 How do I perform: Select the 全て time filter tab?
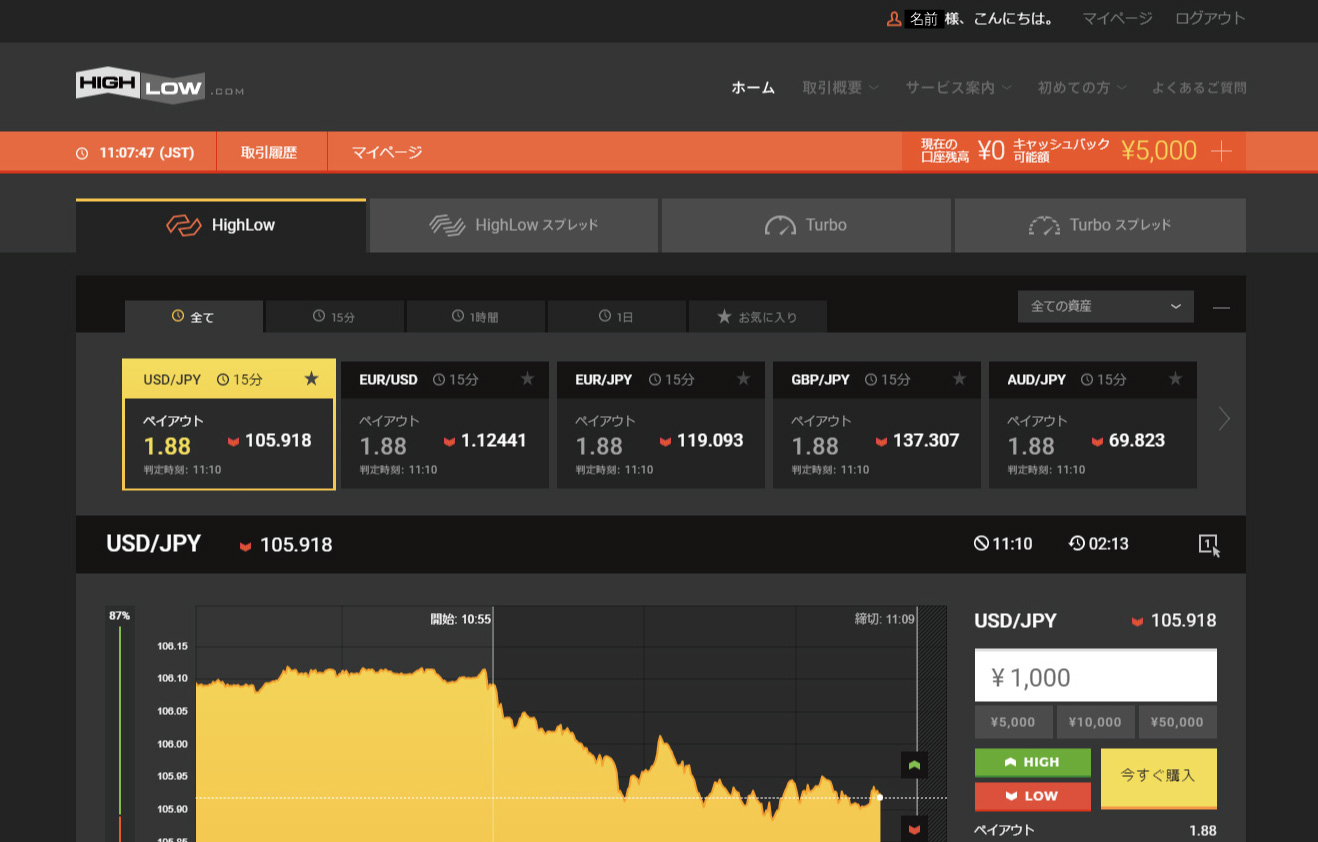click(194, 317)
